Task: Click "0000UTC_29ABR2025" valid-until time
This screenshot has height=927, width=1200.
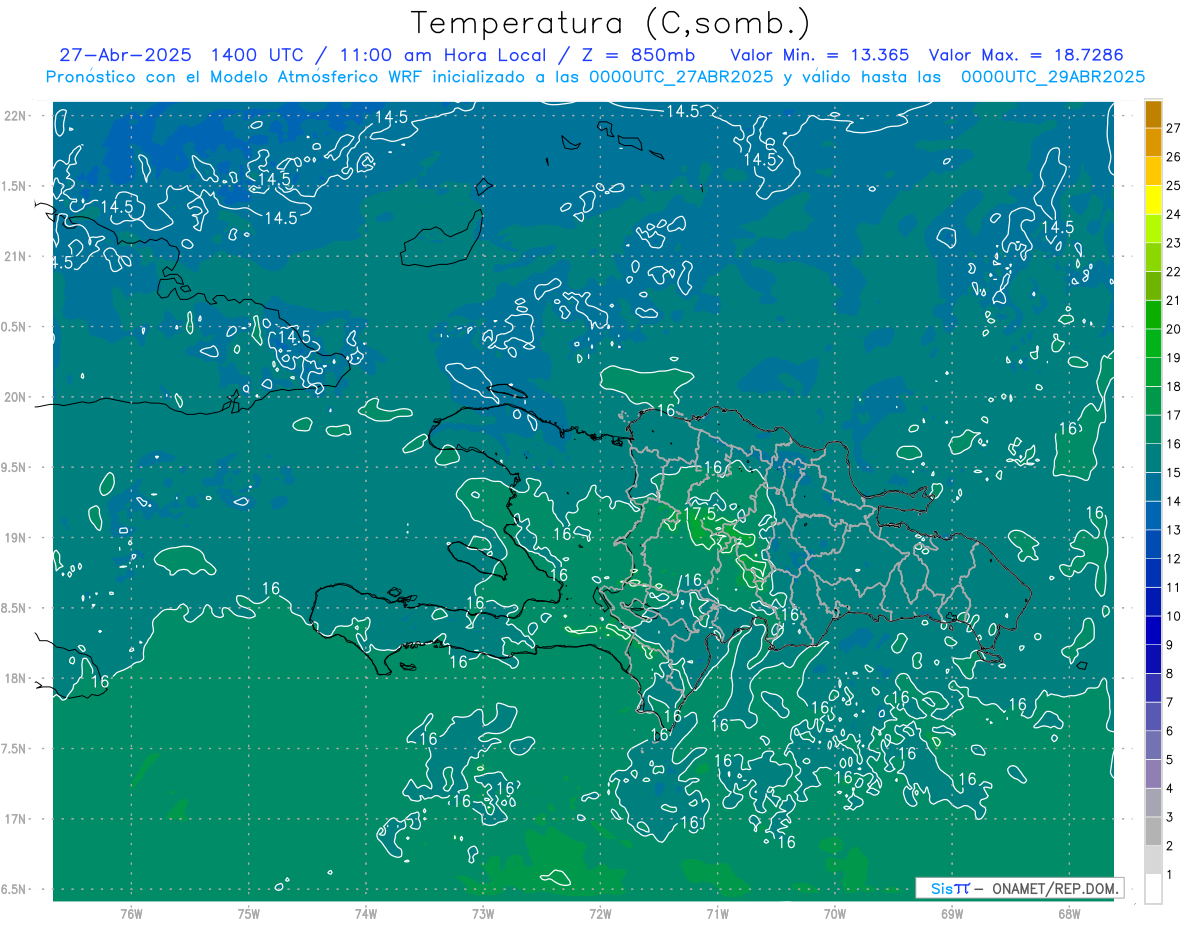Action: (1052, 77)
